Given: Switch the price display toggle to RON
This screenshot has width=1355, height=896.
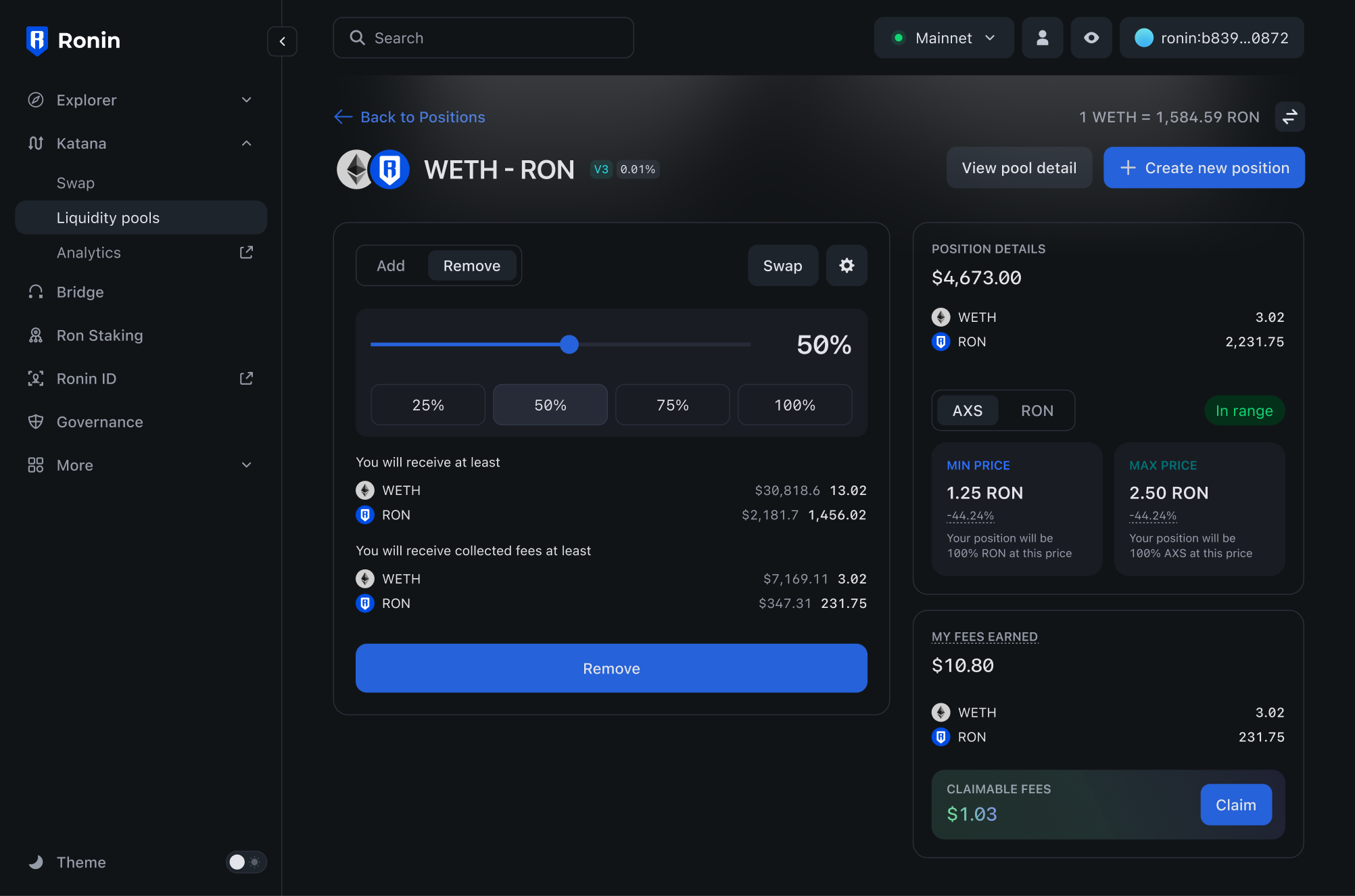Looking at the screenshot, I should click(x=1037, y=410).
